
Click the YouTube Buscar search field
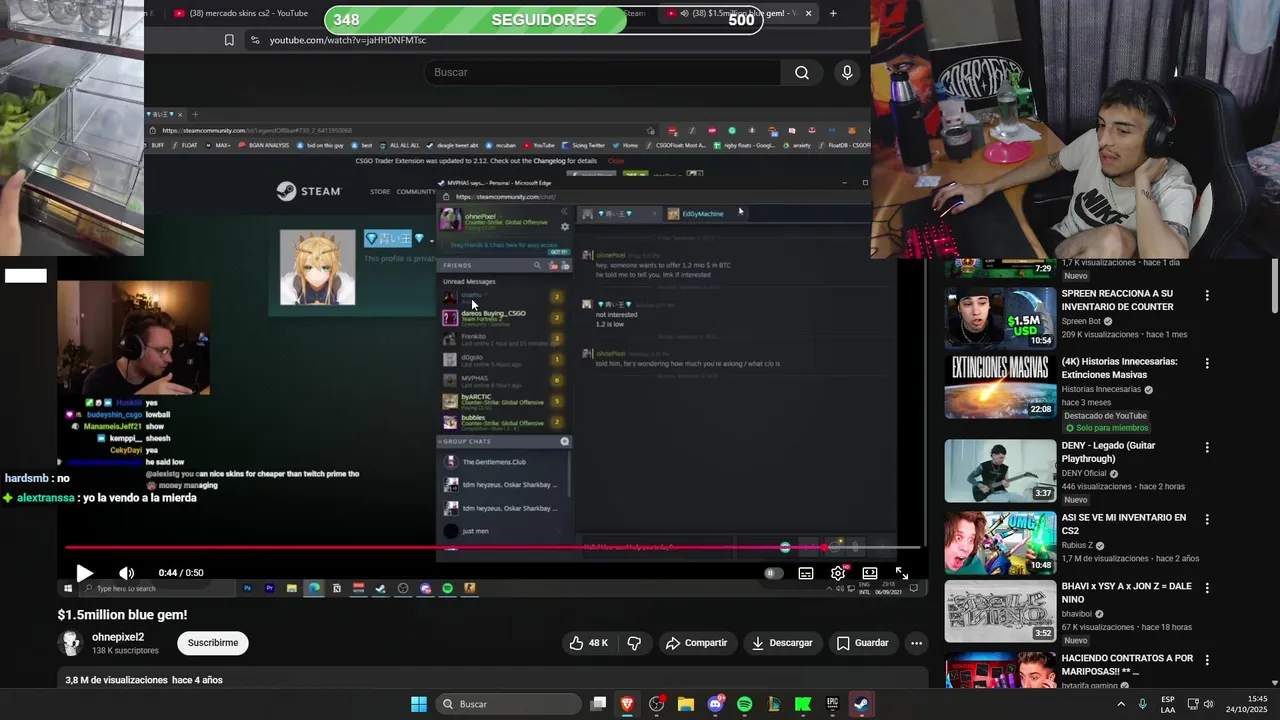click(603, 72)
